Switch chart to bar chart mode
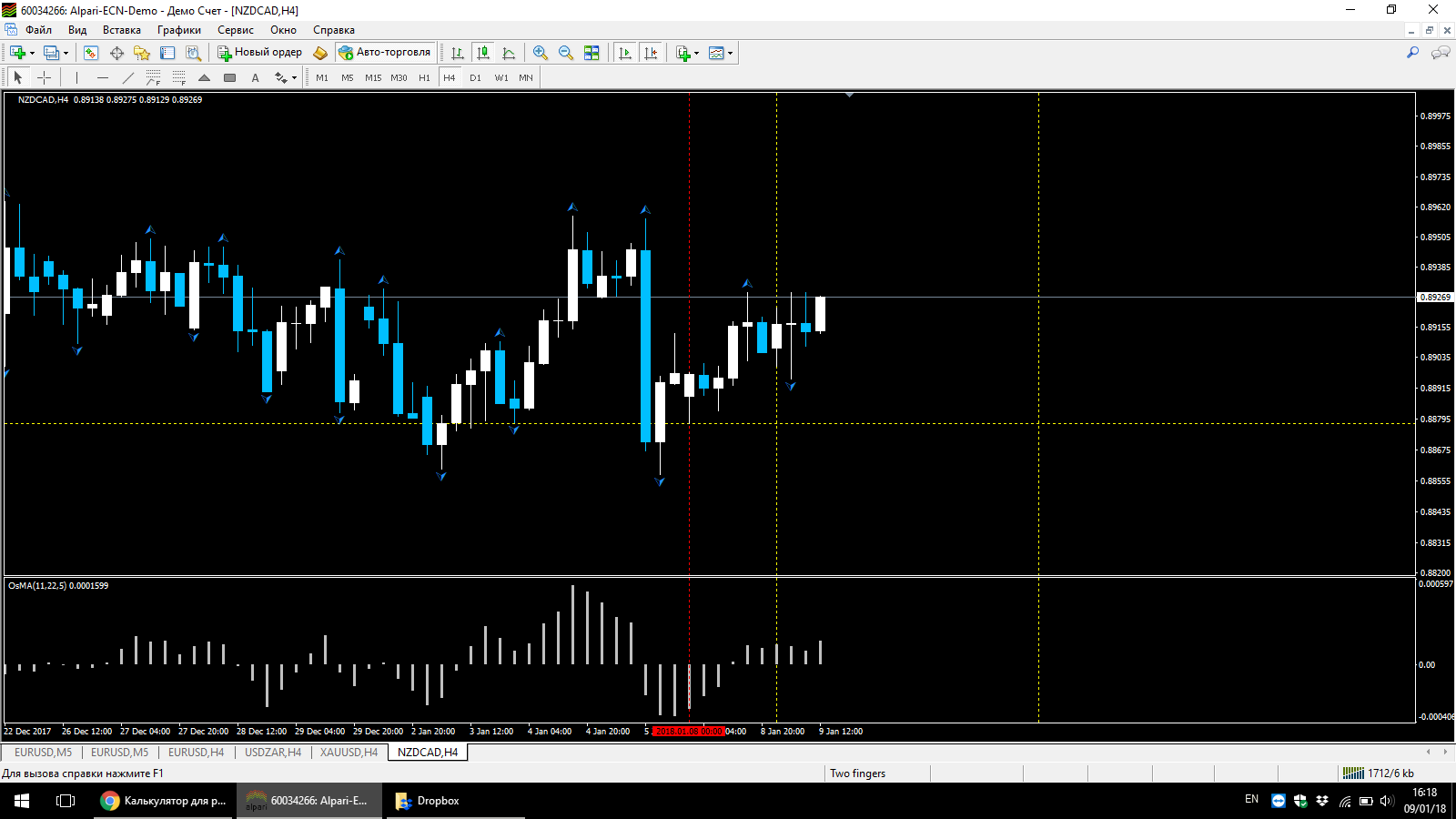Image resolution: width=1456 pixels, height=819 pixels. click(x=458, y=53)
